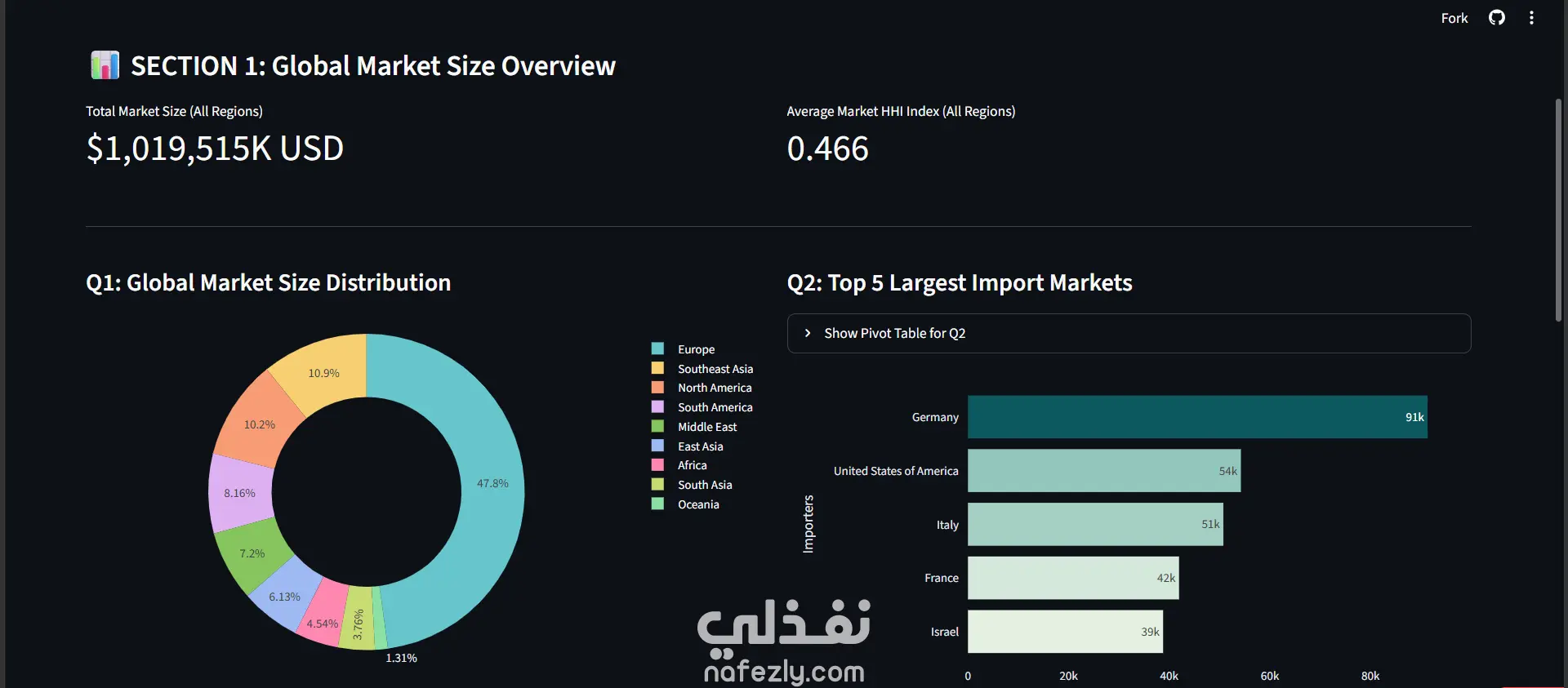
Task: Click the Q2 Top 5 Largest Import Markets heading
Action: tap(960, 282)
